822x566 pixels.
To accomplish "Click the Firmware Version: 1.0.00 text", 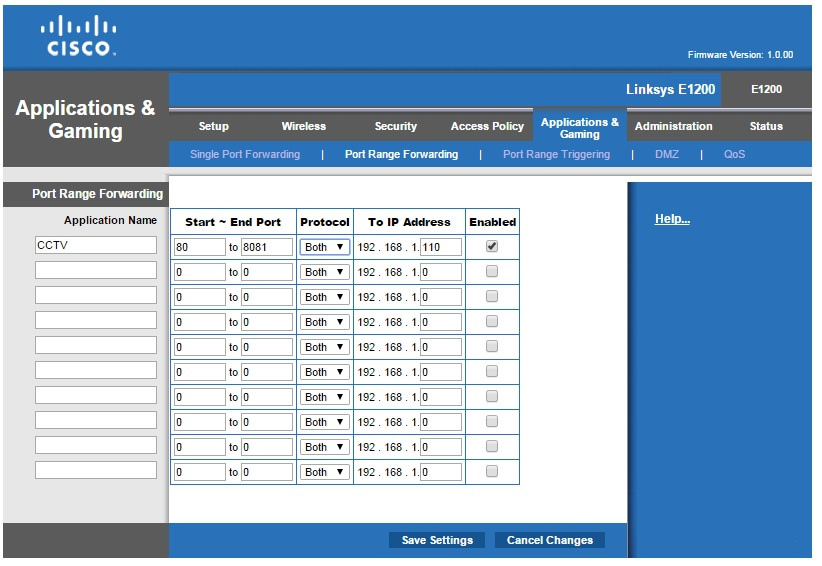I will click(x=740, y=55).
